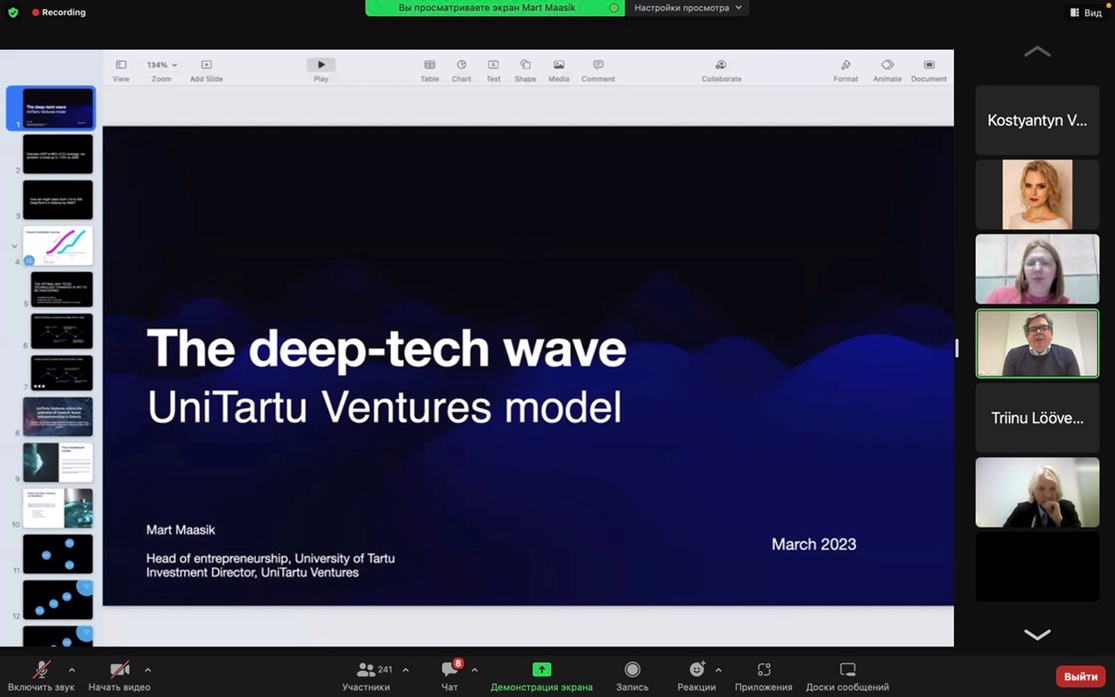This screenshot has width=1115, height=697.
Task: Open the Zoom 134% dropdown
Action: (161, 65)
